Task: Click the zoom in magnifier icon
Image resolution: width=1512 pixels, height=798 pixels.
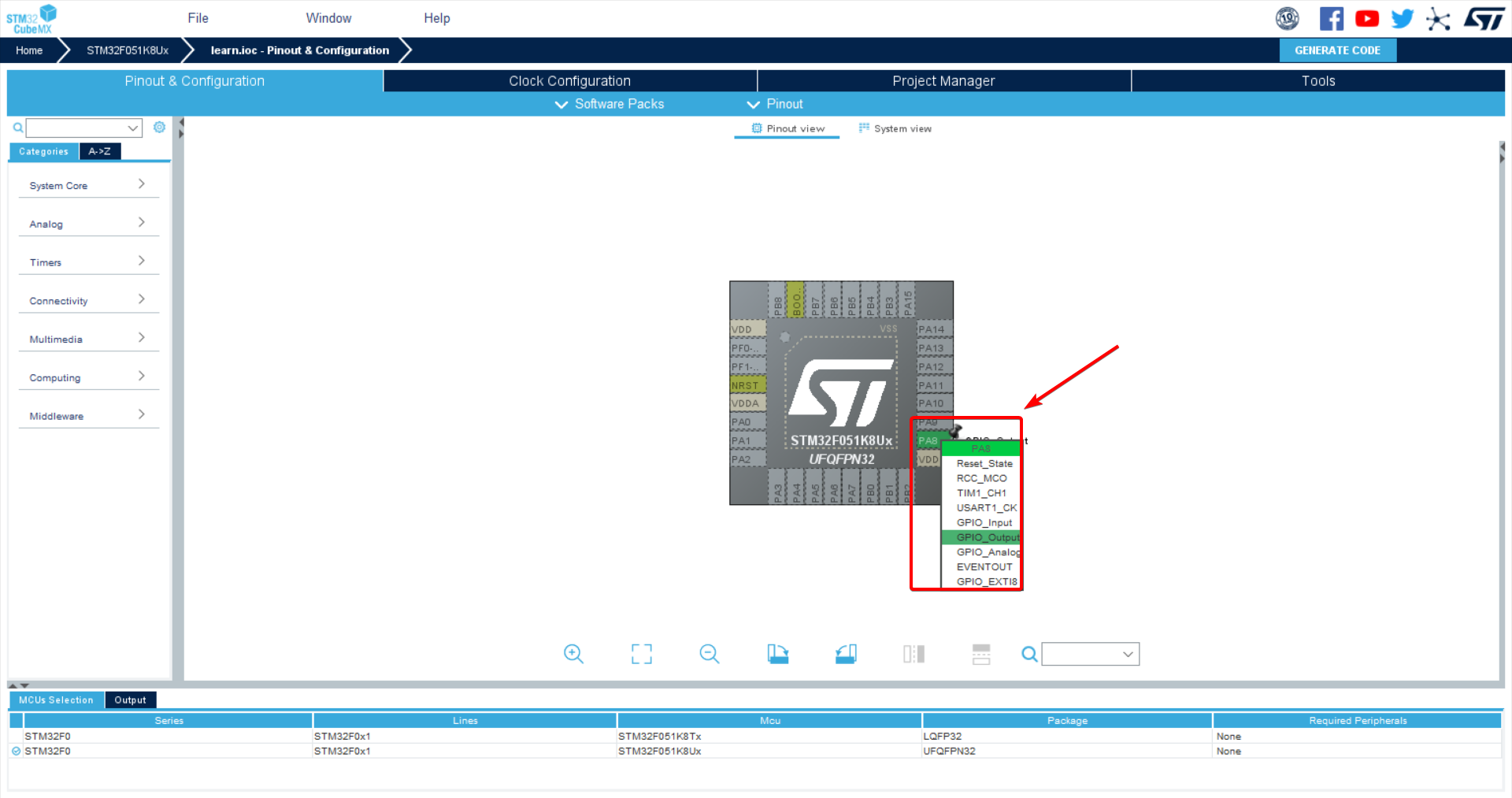Action: [x=573, y=654]
